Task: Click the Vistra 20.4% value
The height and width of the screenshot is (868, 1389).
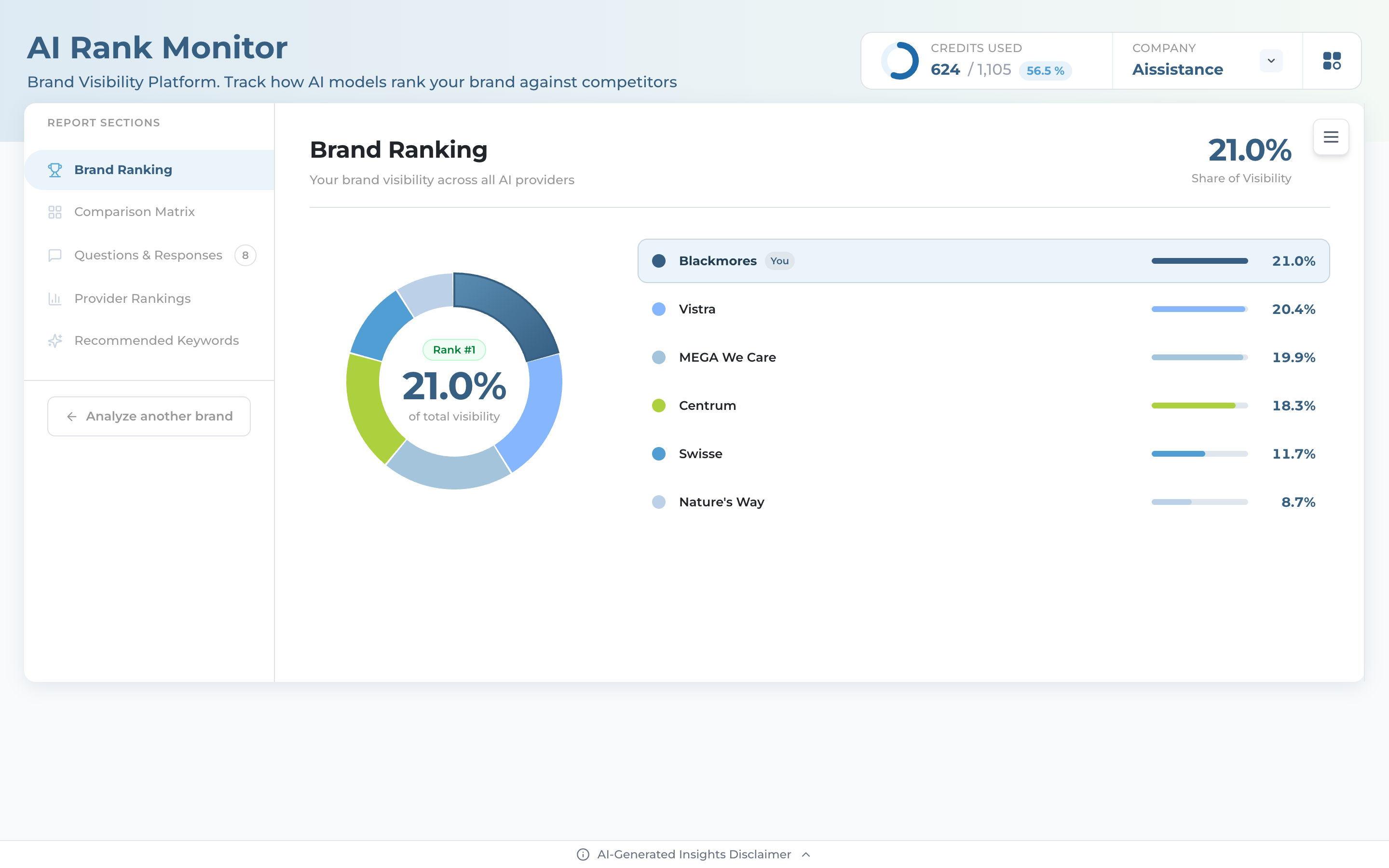Action: tap(1294, 310)
